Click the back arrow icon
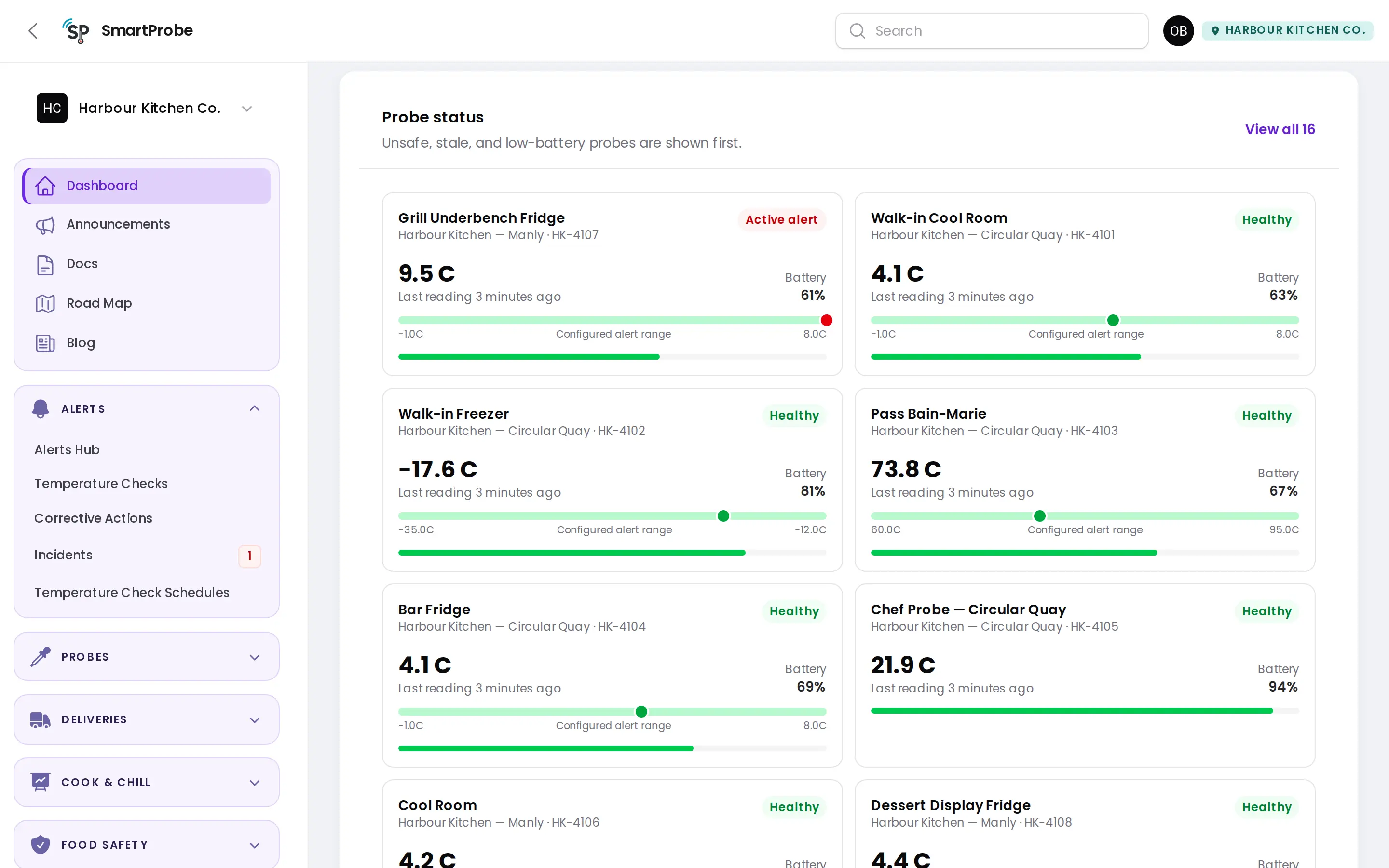The width and height of the screenshot is (1389, 868). (33, 31)
